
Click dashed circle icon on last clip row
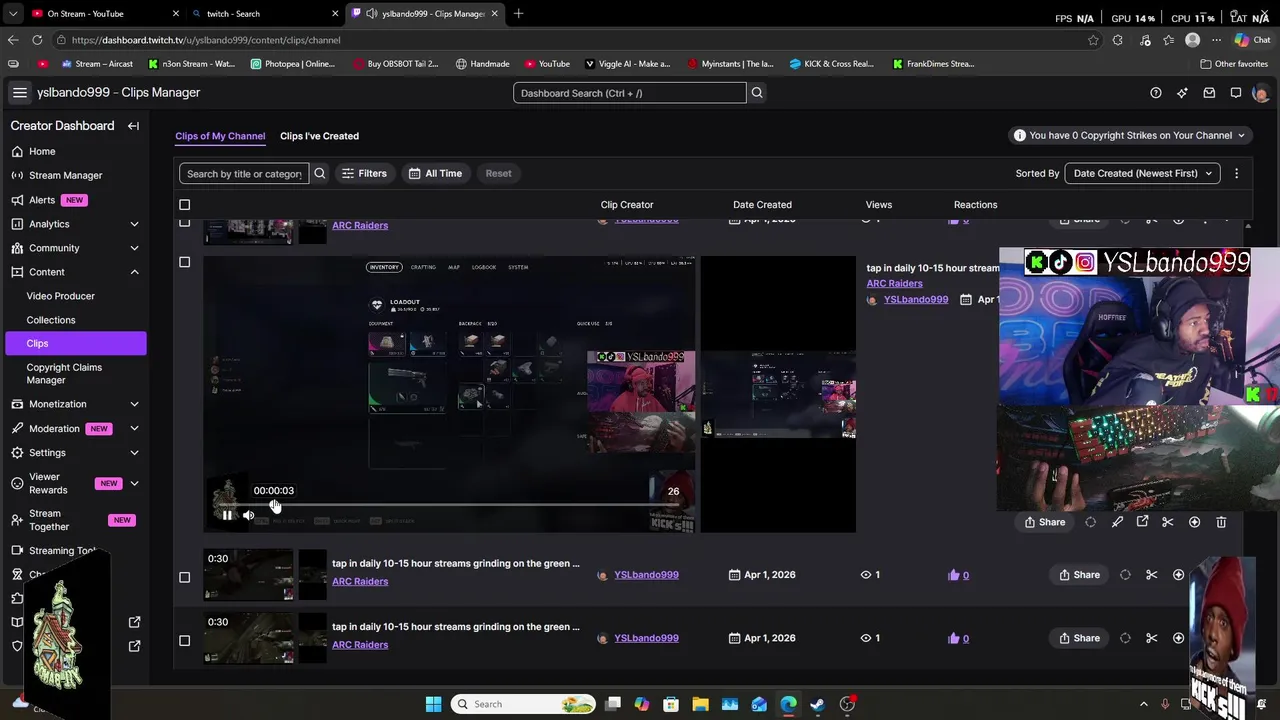click(x=1125, y=638)
